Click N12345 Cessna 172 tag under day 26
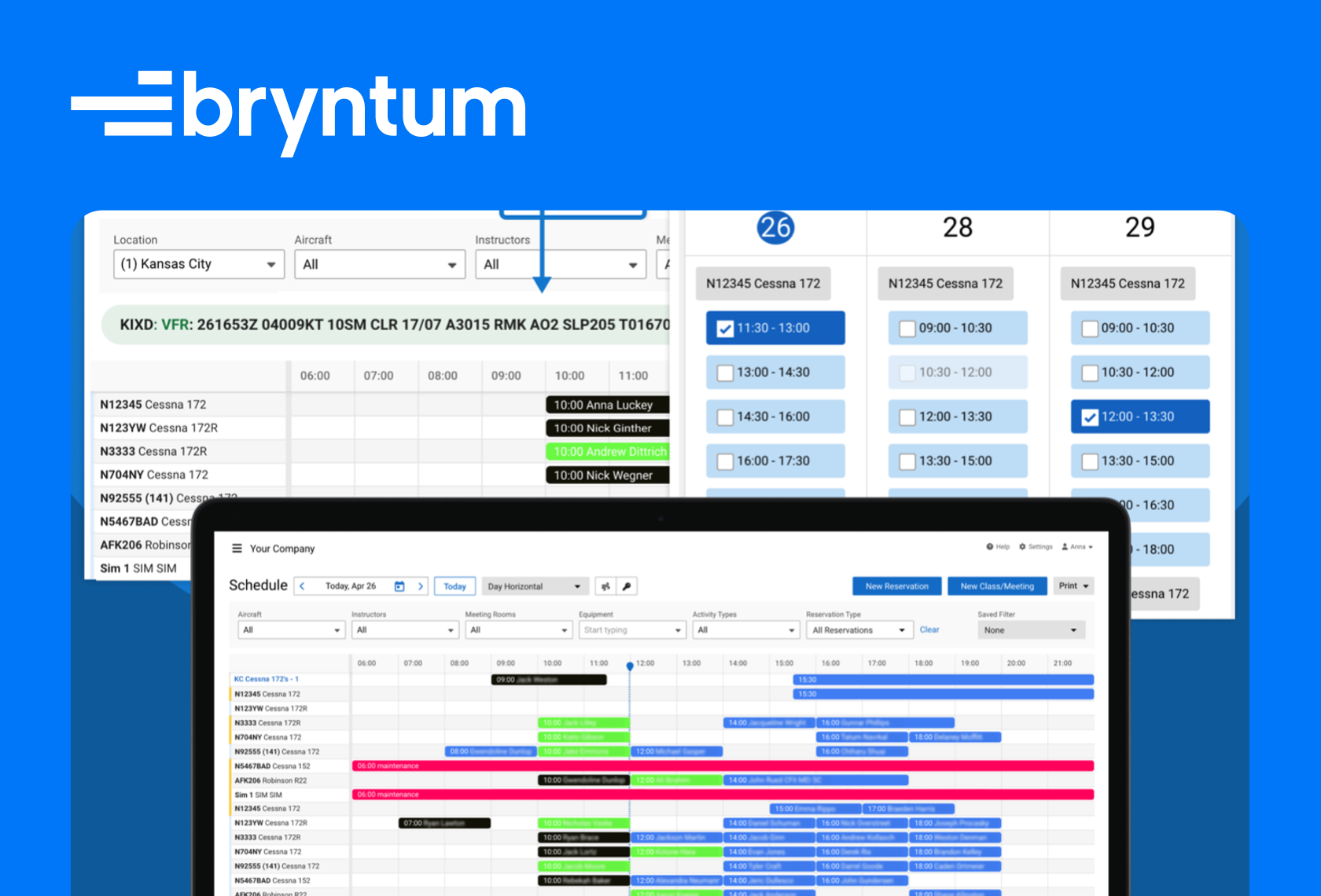The width and height of the screenshot is (1321, 896). [x=763, y=284]
